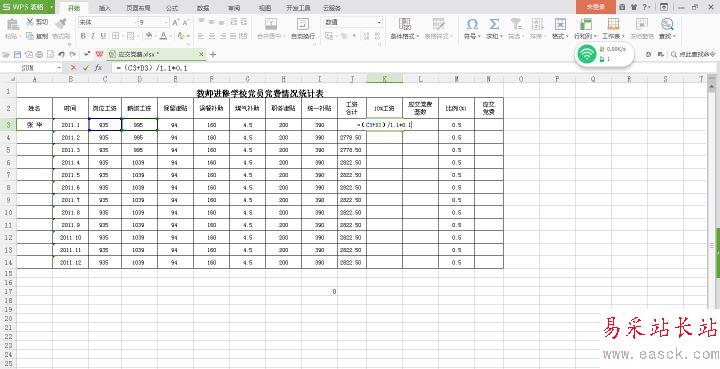Switch to the 视图 (View) tab
The image size is (720, 369).
[265, 8]
